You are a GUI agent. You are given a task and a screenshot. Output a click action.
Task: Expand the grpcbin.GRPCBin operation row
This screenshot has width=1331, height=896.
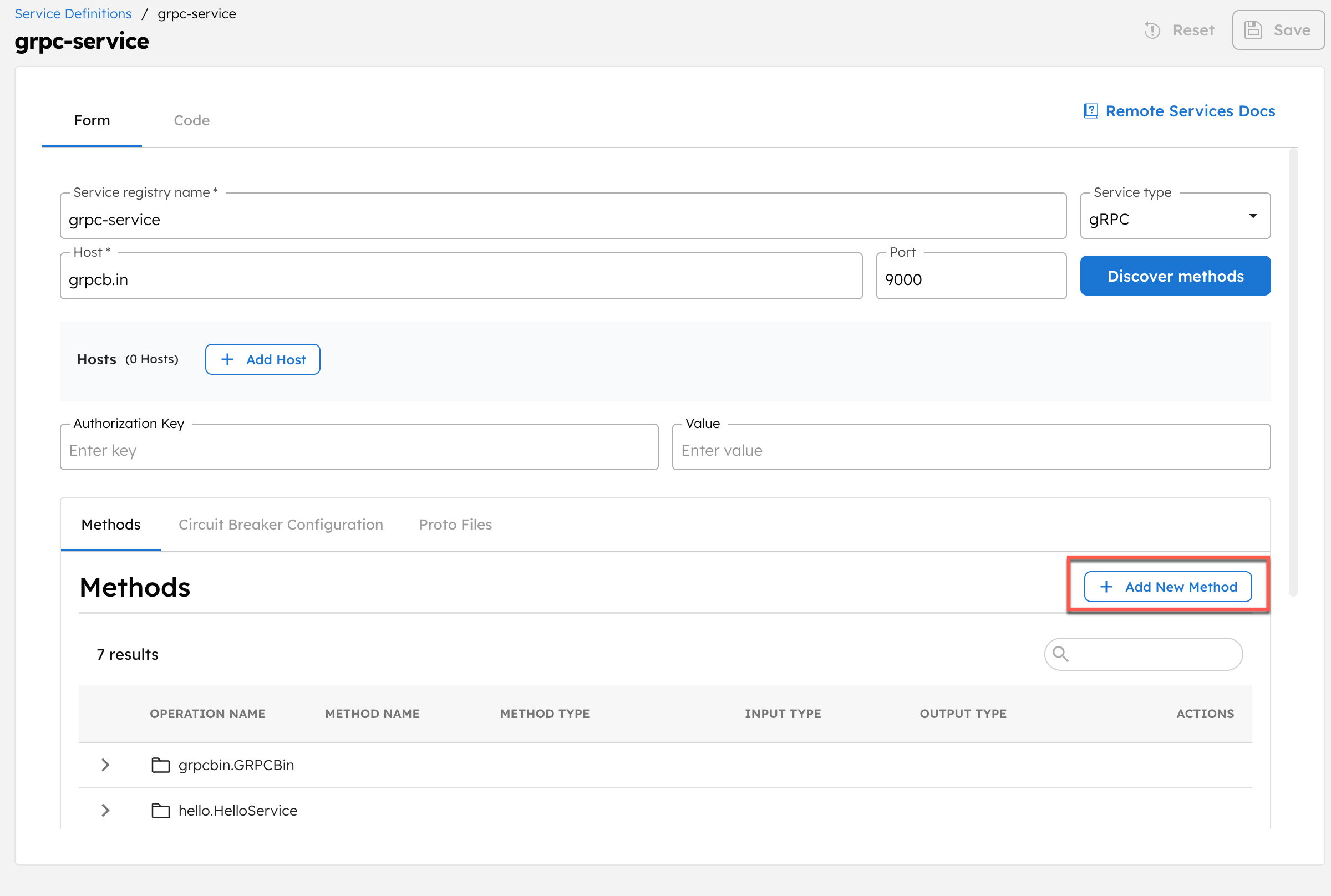(105, 765)
